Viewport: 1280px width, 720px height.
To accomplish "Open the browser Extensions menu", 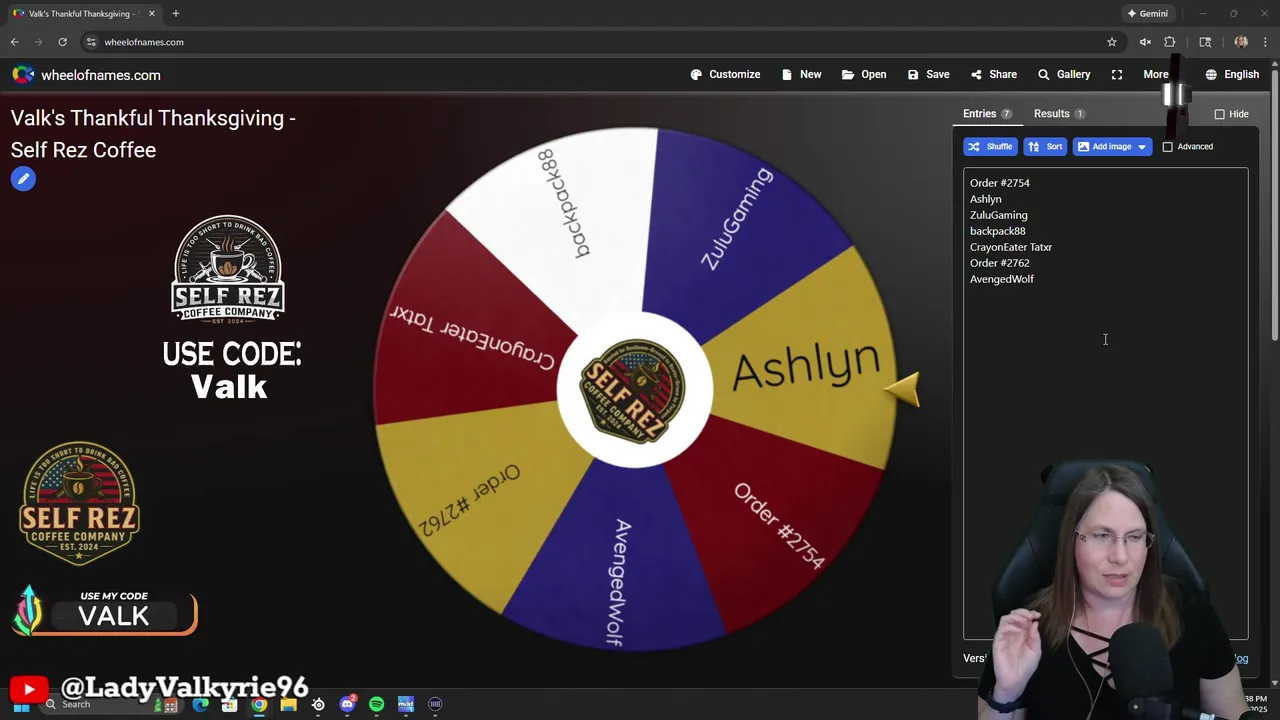I will point(1169,42).
